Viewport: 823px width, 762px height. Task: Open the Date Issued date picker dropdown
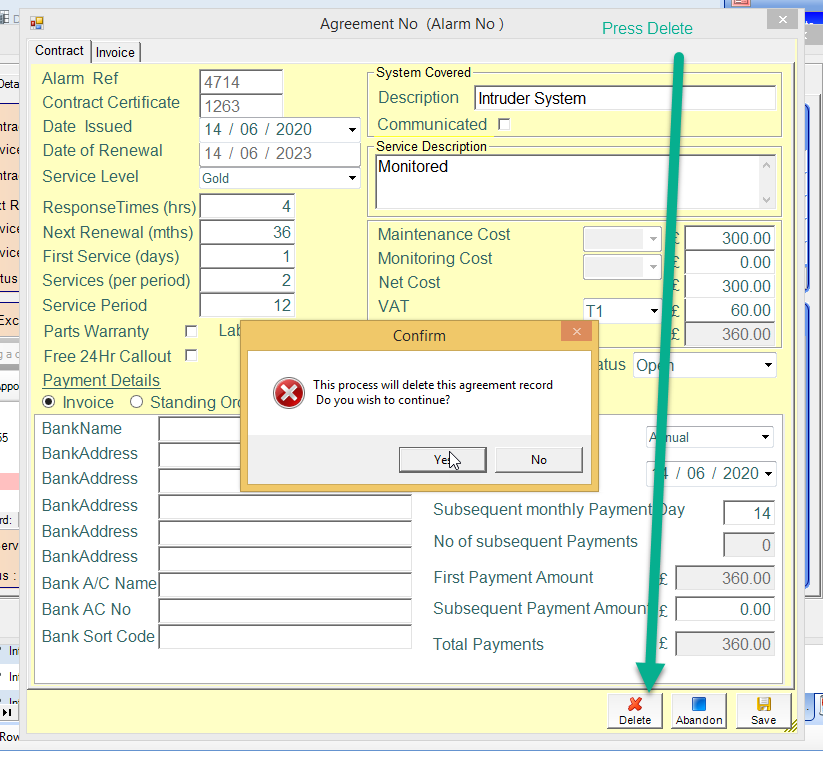352,130
